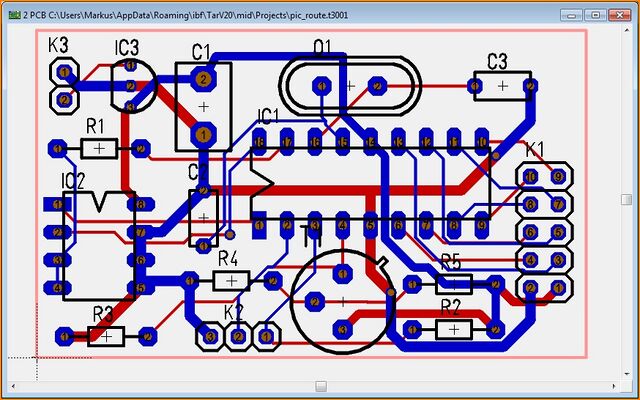Screen dimensions: 640x400
Task: Select the C1 component label
Action: 201,53
